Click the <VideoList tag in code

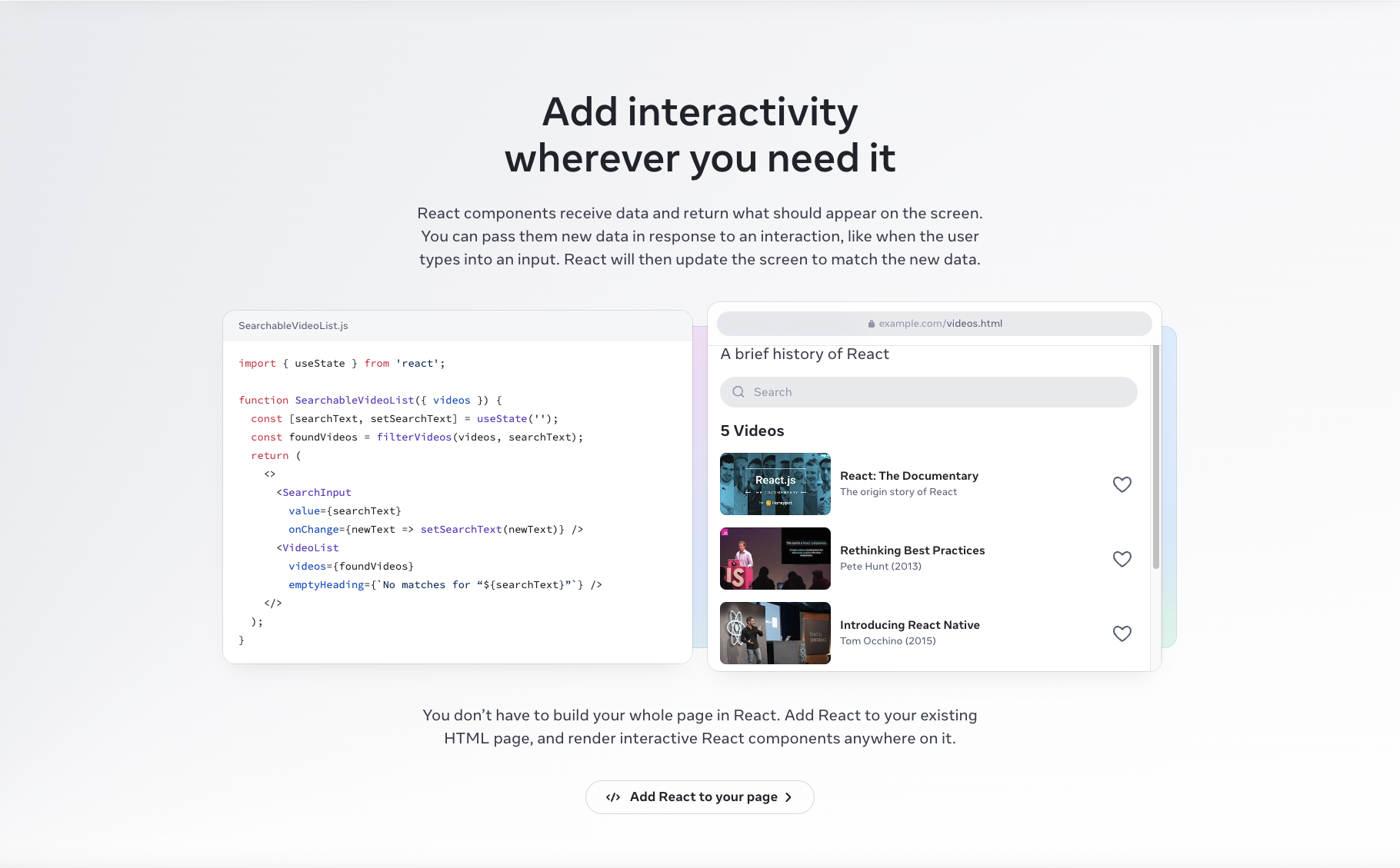308,548
